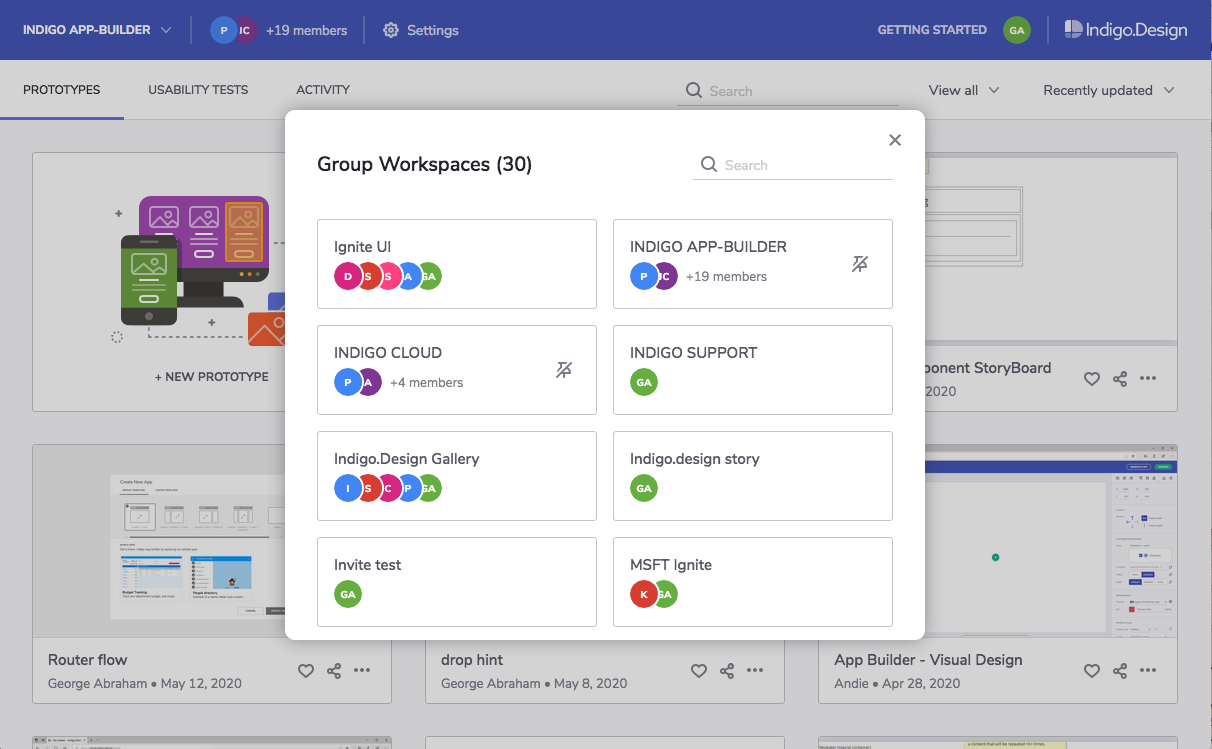The height and width of the screenshot is (749, 1212).
Task: Switch to the ACTIVITY tab
Action: (x=323, y=90)
